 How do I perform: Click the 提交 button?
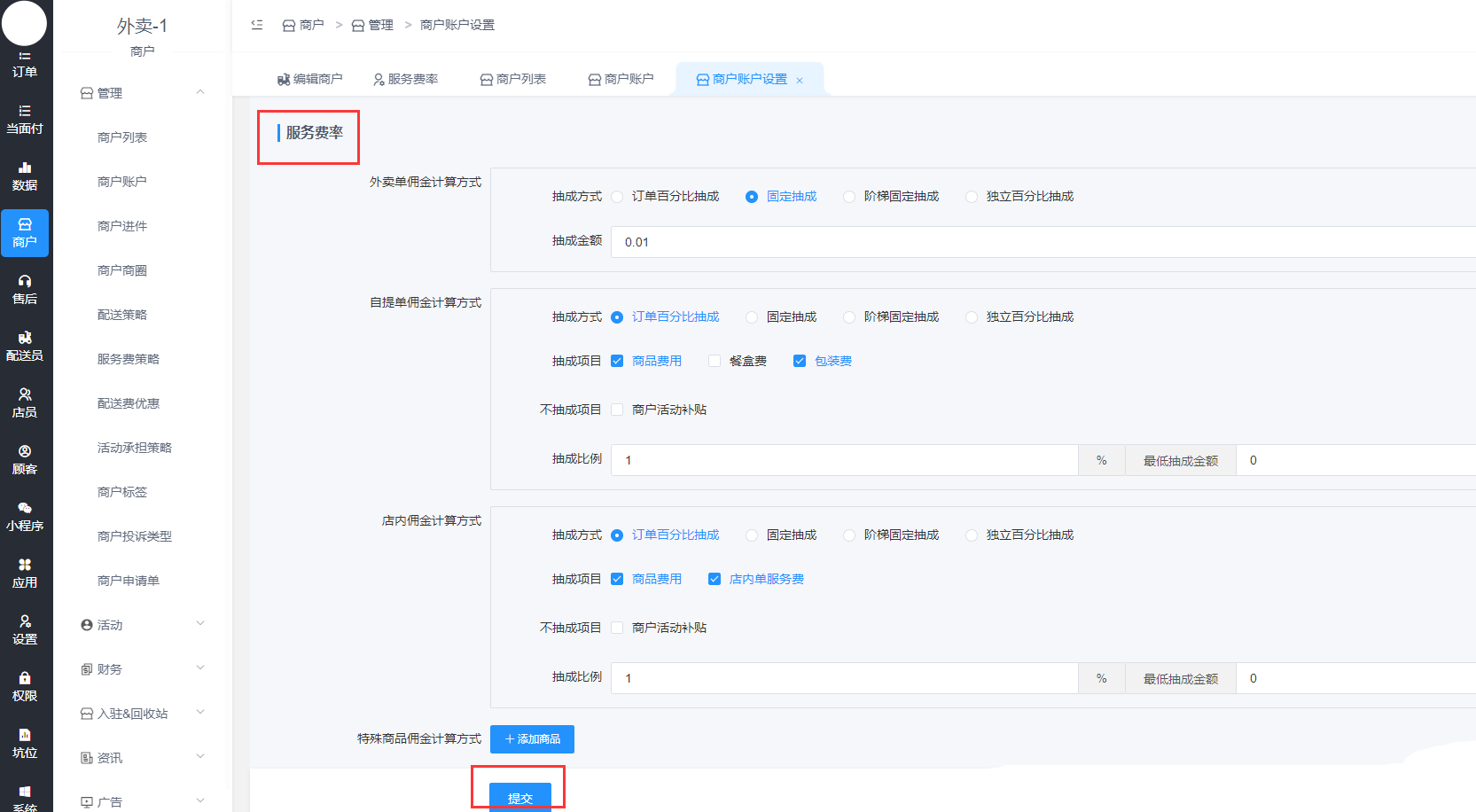(520, 797)
